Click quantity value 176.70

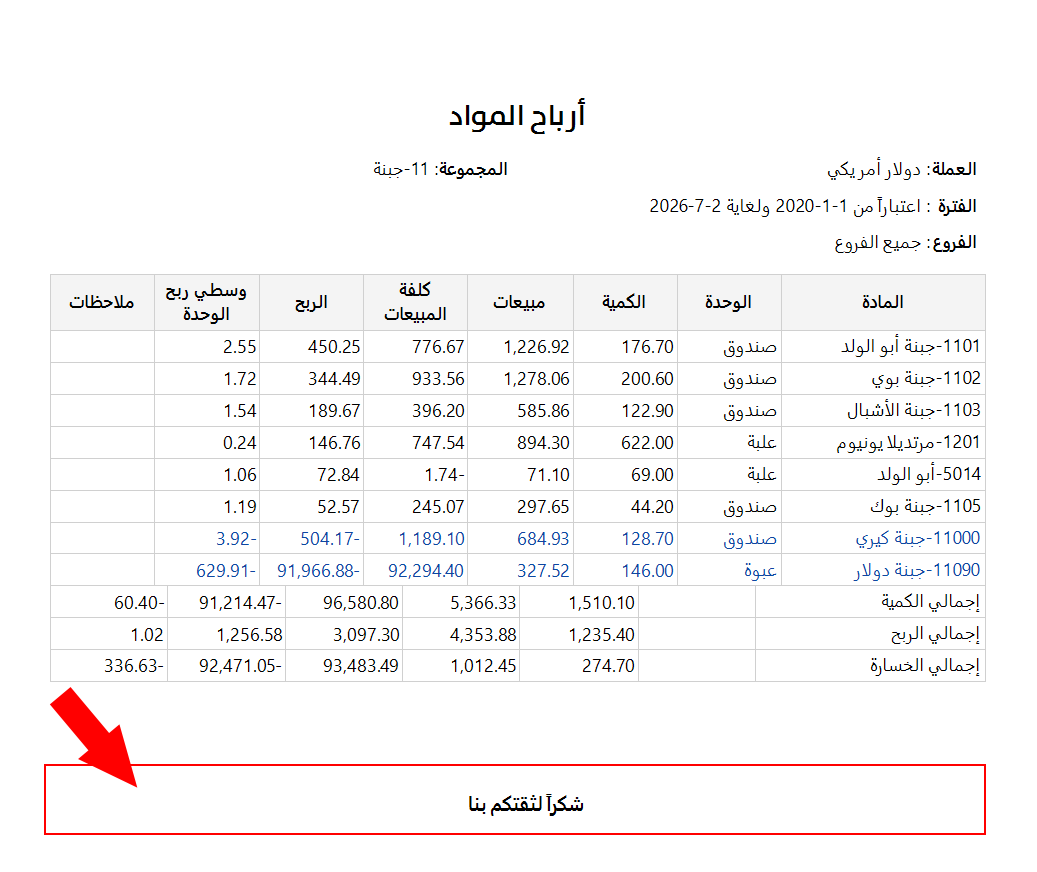(647, 347)
